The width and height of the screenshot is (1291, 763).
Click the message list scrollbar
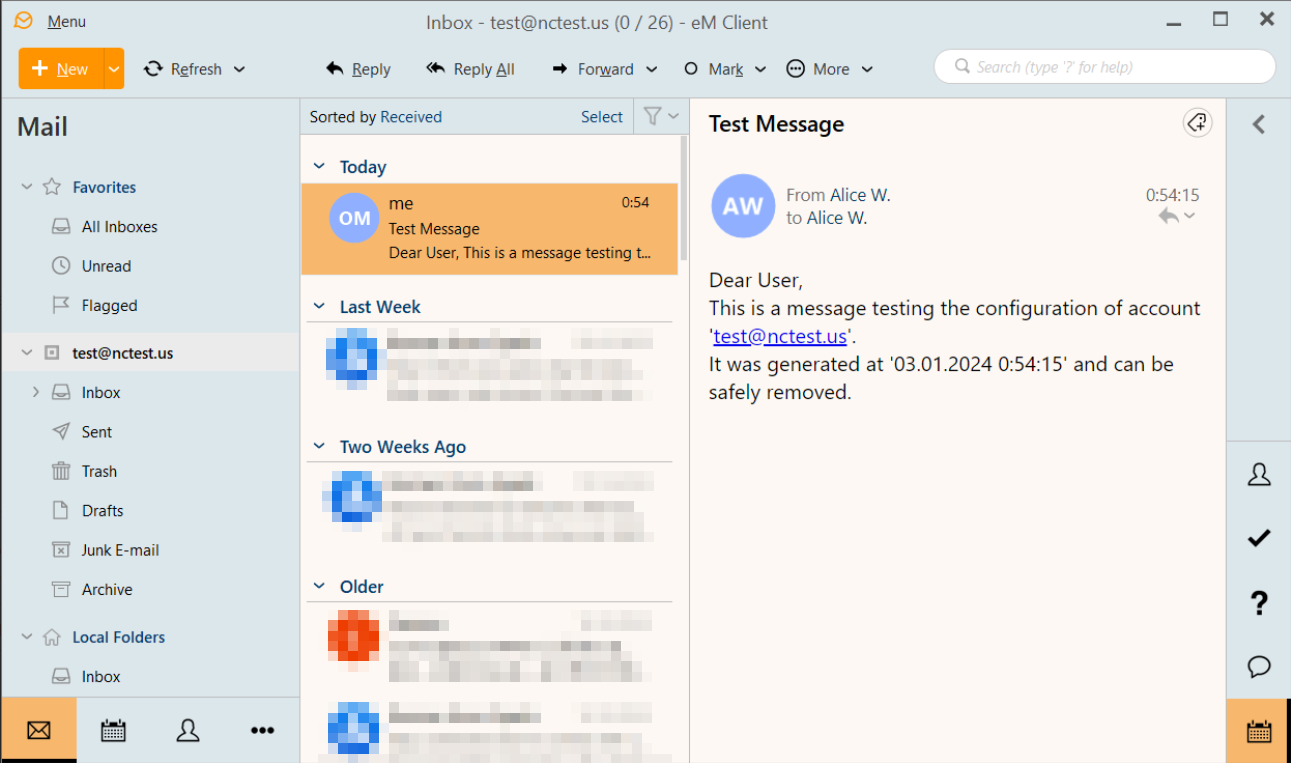684,198
